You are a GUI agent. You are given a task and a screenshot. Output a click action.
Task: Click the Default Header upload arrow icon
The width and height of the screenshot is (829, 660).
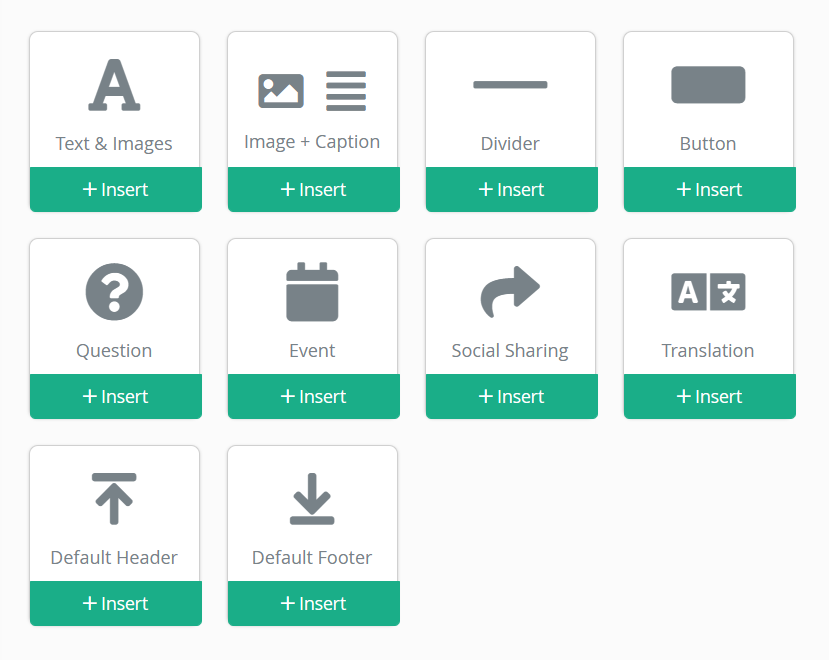(114, 498)
